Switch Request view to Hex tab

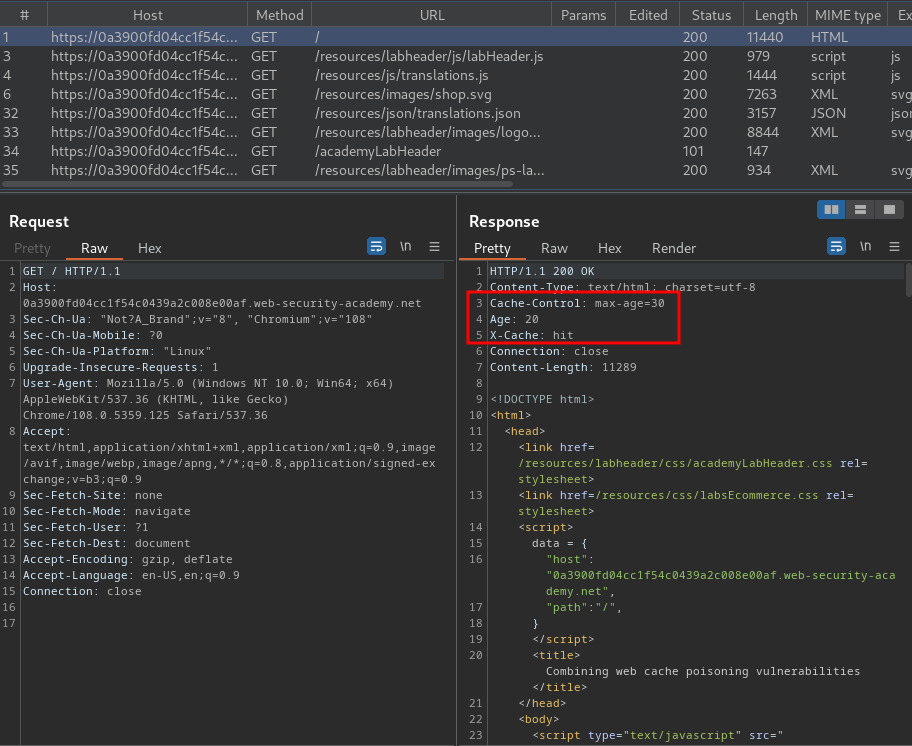pyautogui.click(x=149, y=248)
